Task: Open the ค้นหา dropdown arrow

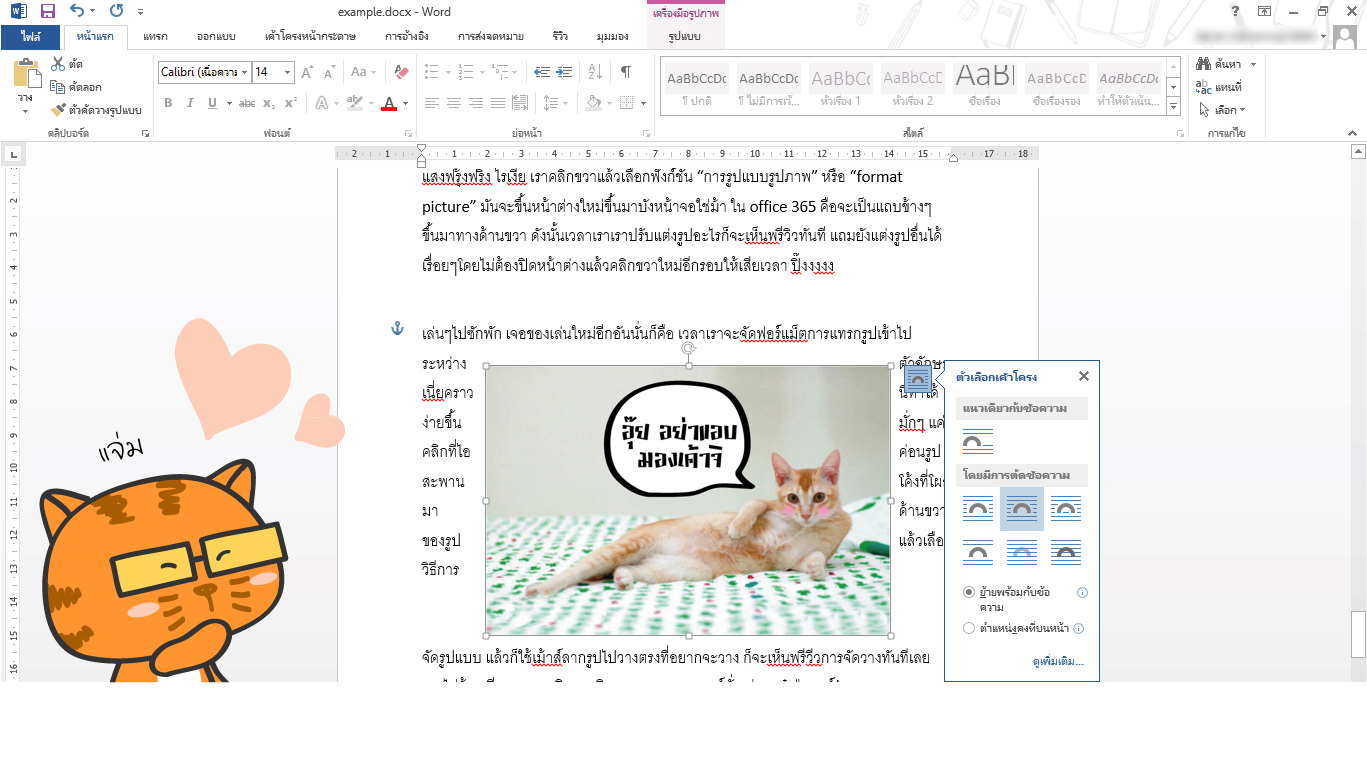Action: [1253, 64]
